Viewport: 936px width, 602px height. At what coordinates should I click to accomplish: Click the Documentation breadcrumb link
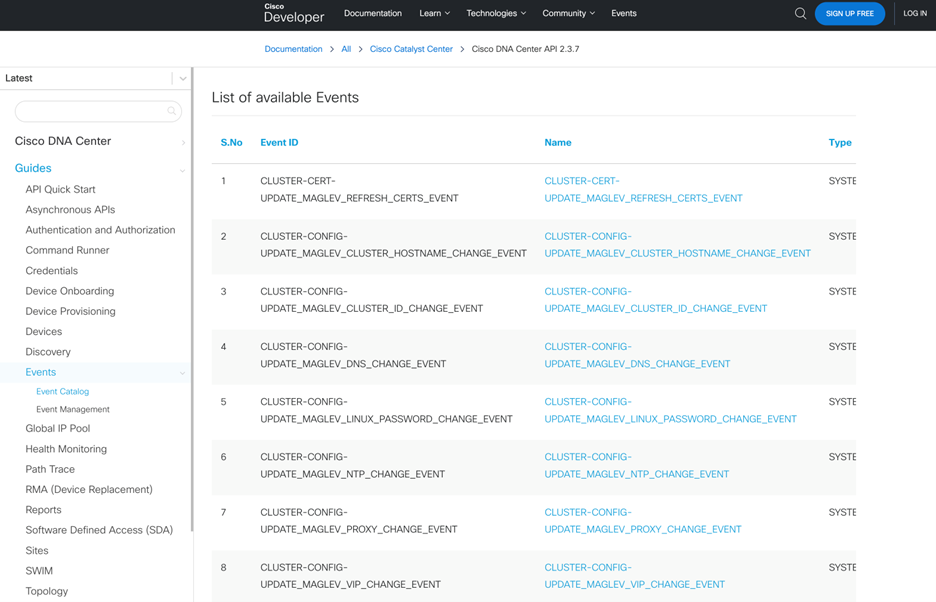tap(293, 49)
